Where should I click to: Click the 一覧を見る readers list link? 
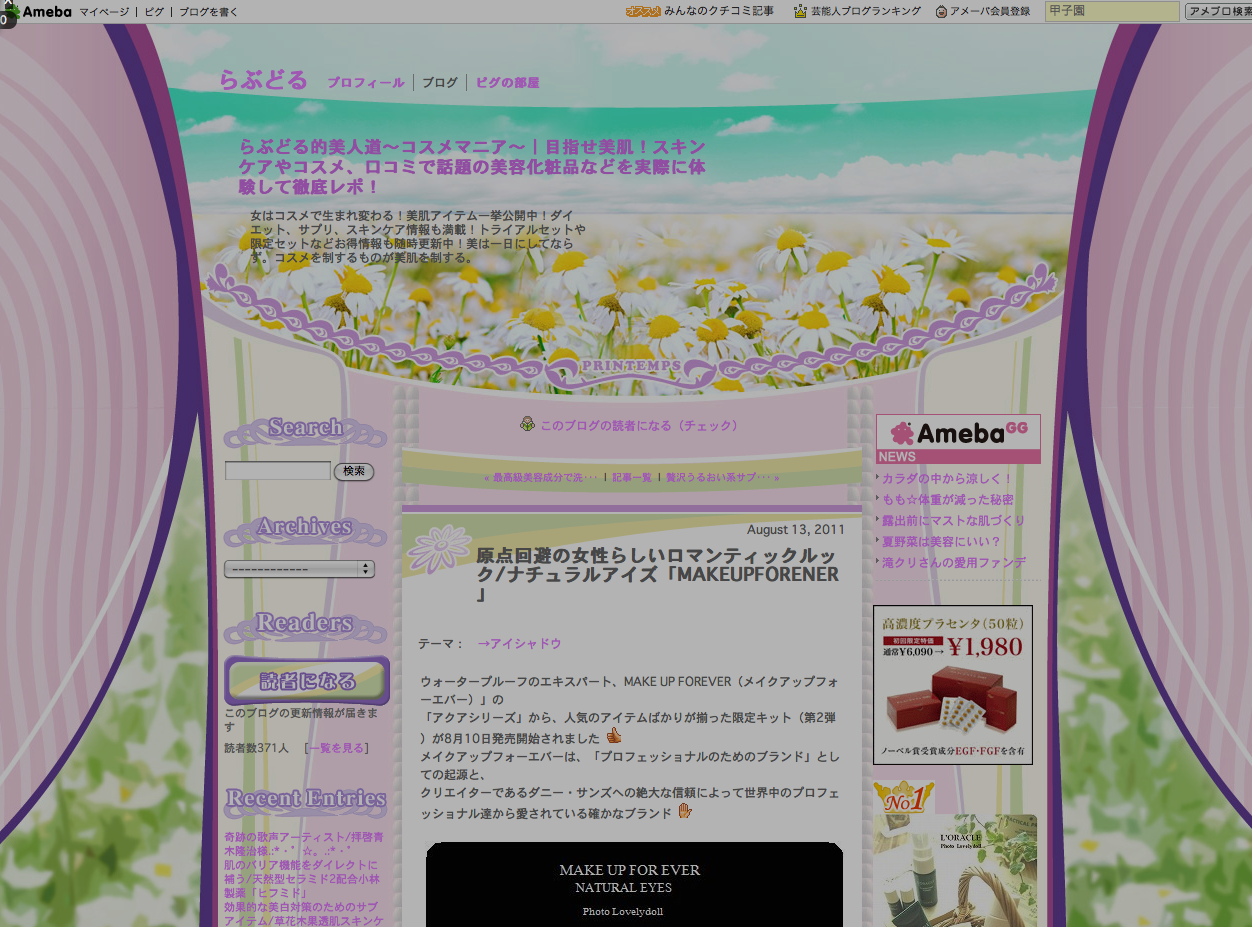(338, 748)
